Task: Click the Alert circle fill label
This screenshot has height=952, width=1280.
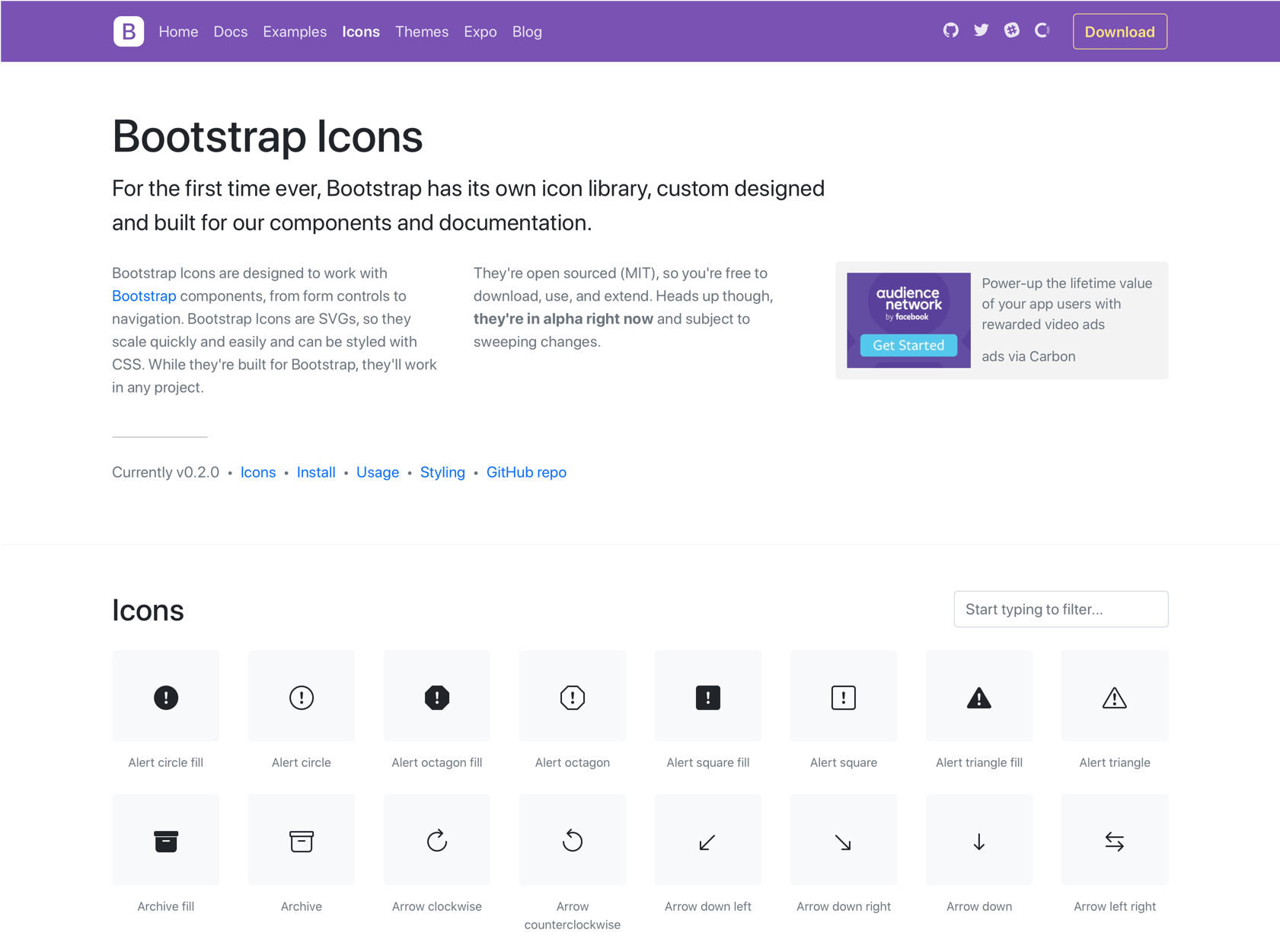Action: pos(166,762)
